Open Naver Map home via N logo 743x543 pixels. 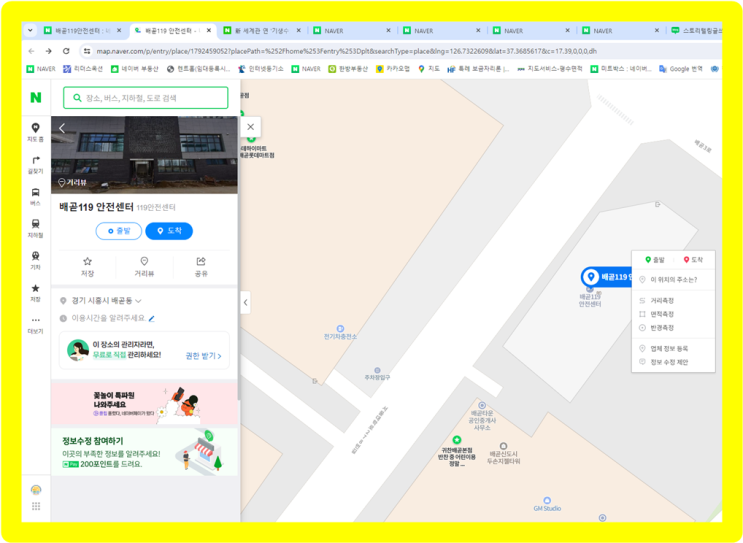[36, 98]
